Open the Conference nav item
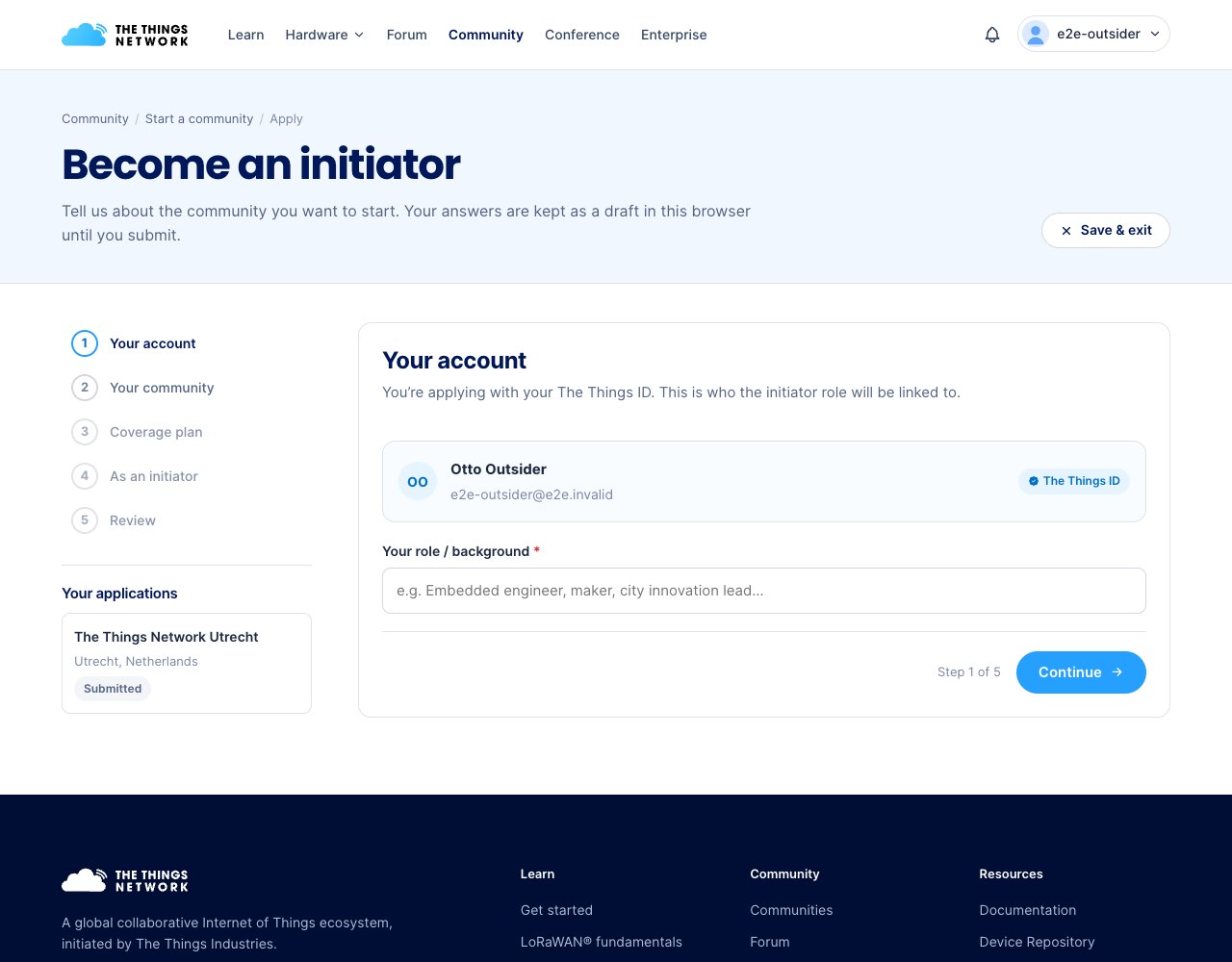The height and width of the screenshot is (962, 1232). pos(582,35)
